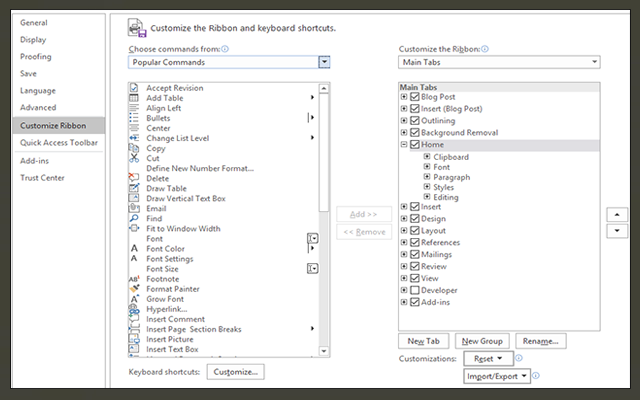Screen dimensions: 640x400
Task: Uncheck the Background Removal checkbox
Action: [414, 132]
